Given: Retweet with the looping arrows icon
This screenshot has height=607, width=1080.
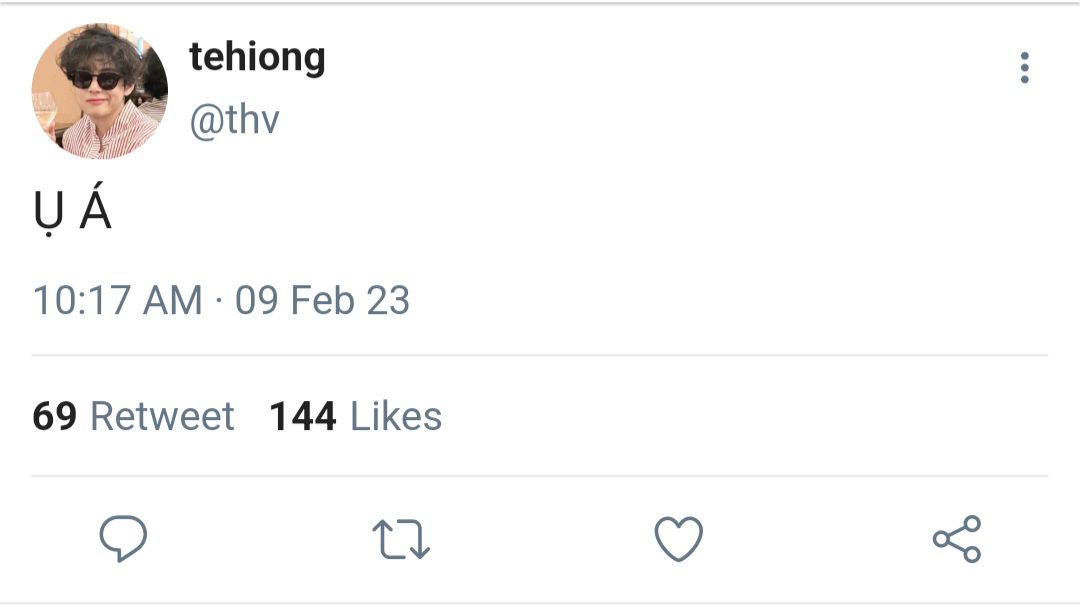Looking at the screenshot, I should click(x=401, y=539).
